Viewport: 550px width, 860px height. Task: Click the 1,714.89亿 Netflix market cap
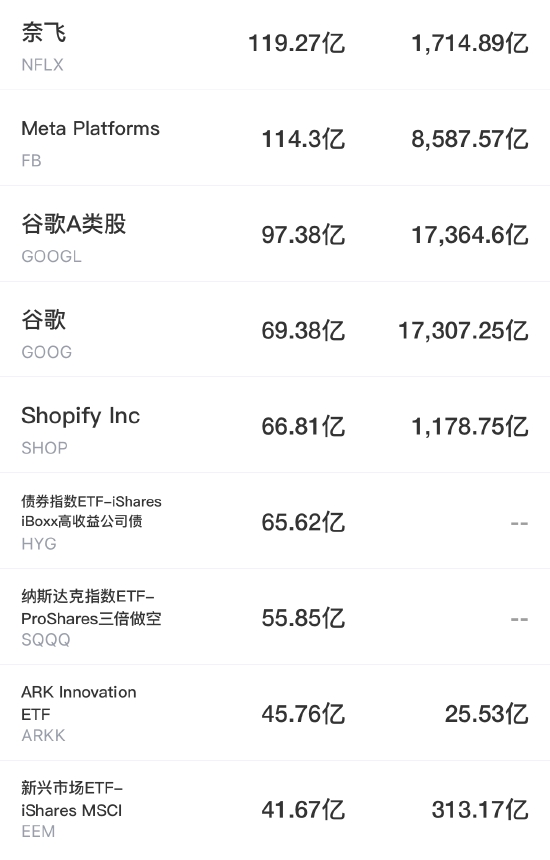point(470,43)
